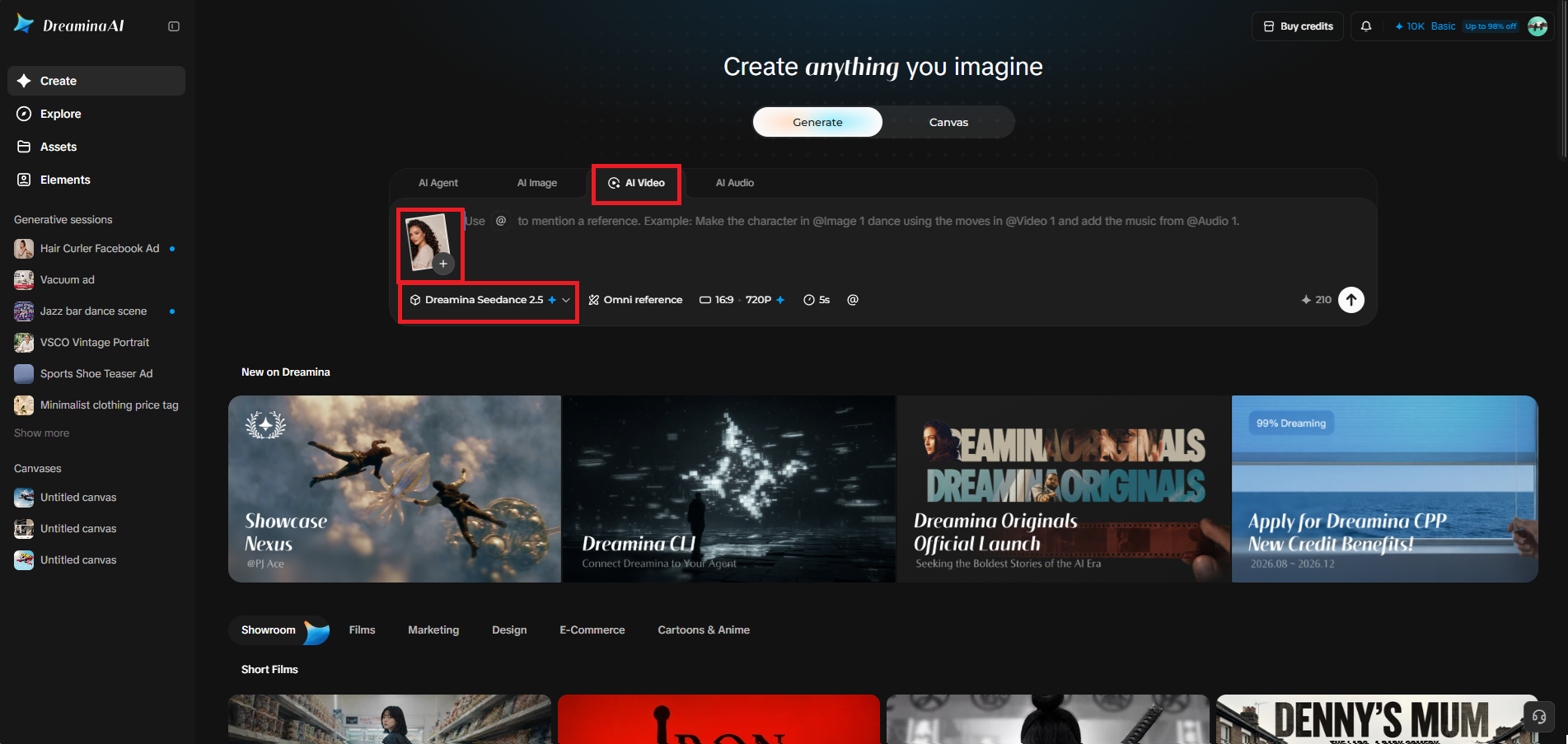Select the AI Image tab
The width and height of the screenshot is (1568, 744).
tap(537, 183)
